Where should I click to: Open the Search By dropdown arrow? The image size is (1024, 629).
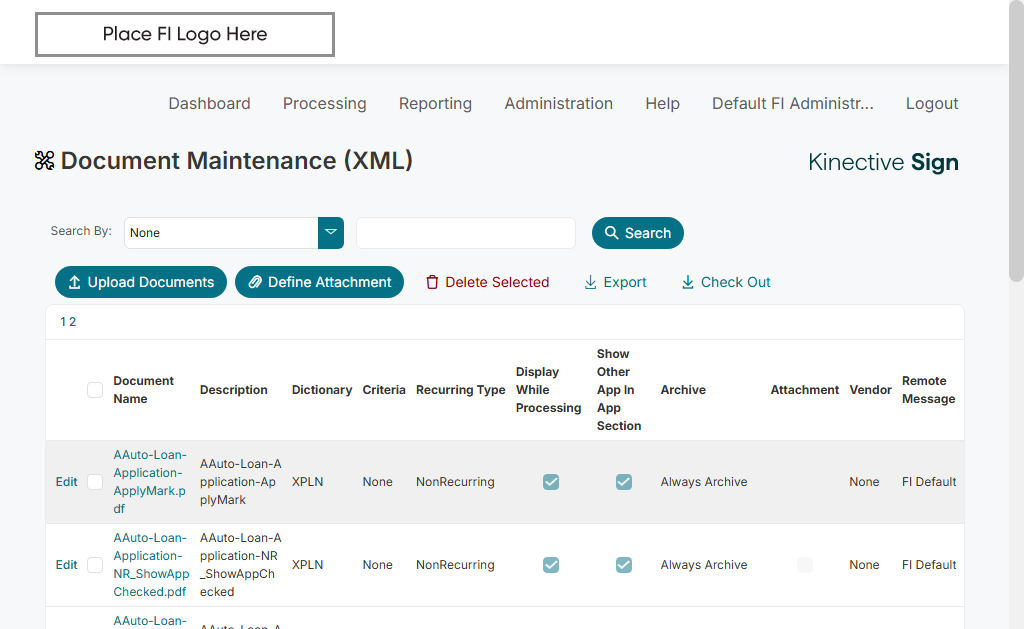[x=331, y=233]
